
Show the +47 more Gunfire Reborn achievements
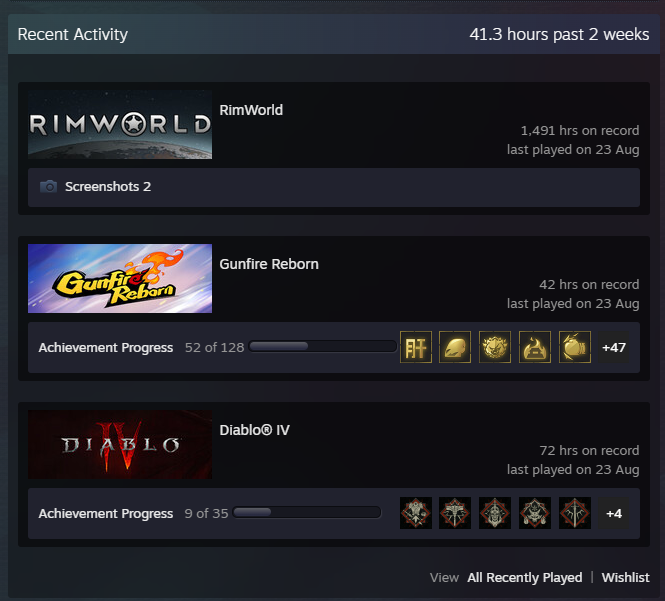[x=614, y=347]
